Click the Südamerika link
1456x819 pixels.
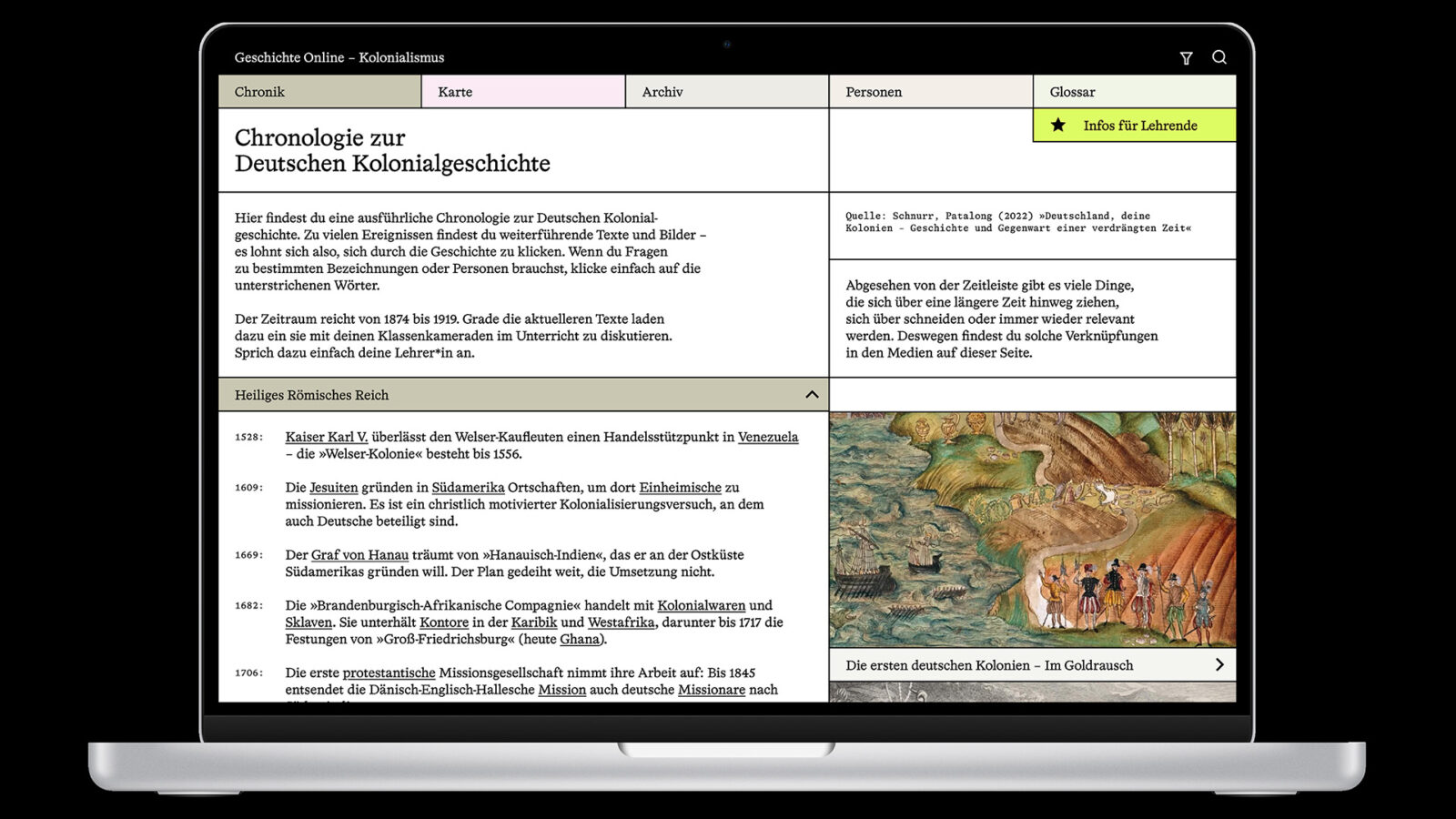click(468, 488)
